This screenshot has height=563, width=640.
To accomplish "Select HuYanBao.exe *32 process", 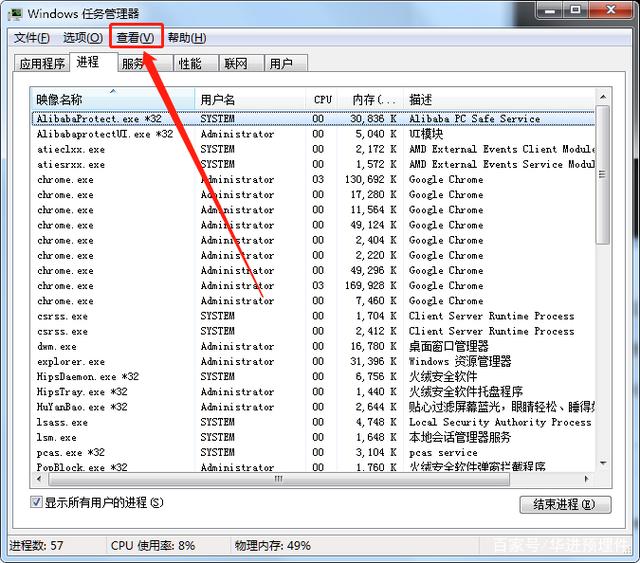I will [313, 407].
